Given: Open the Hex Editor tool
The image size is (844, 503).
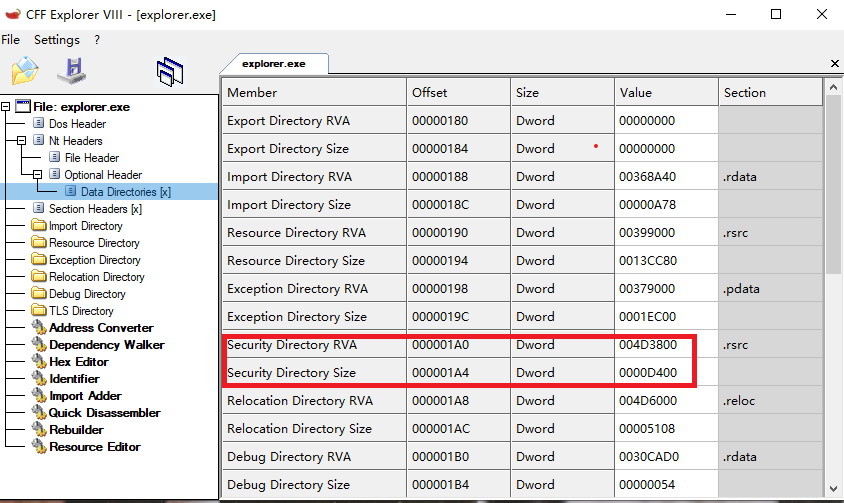Looking at the screenshot, I should click(78, 362).
